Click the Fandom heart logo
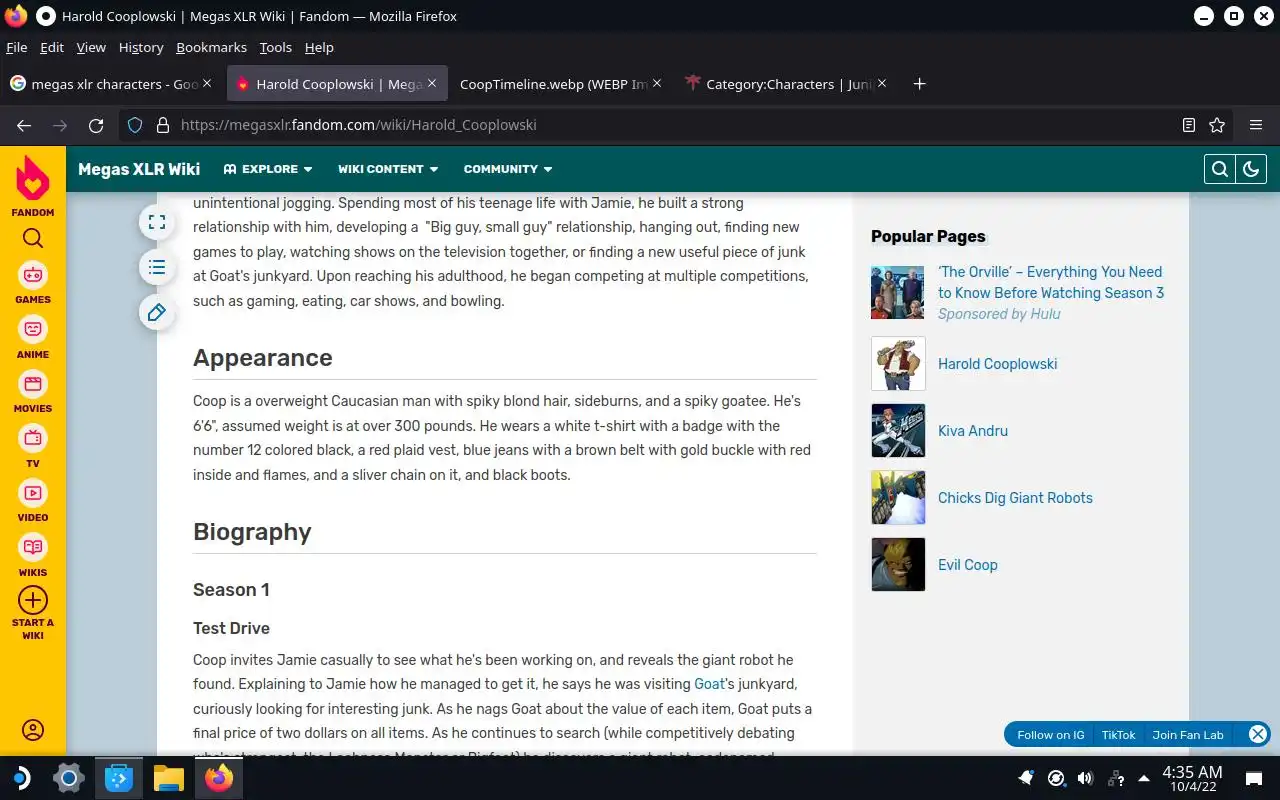The image size is (1280, 800). [33, 178]
